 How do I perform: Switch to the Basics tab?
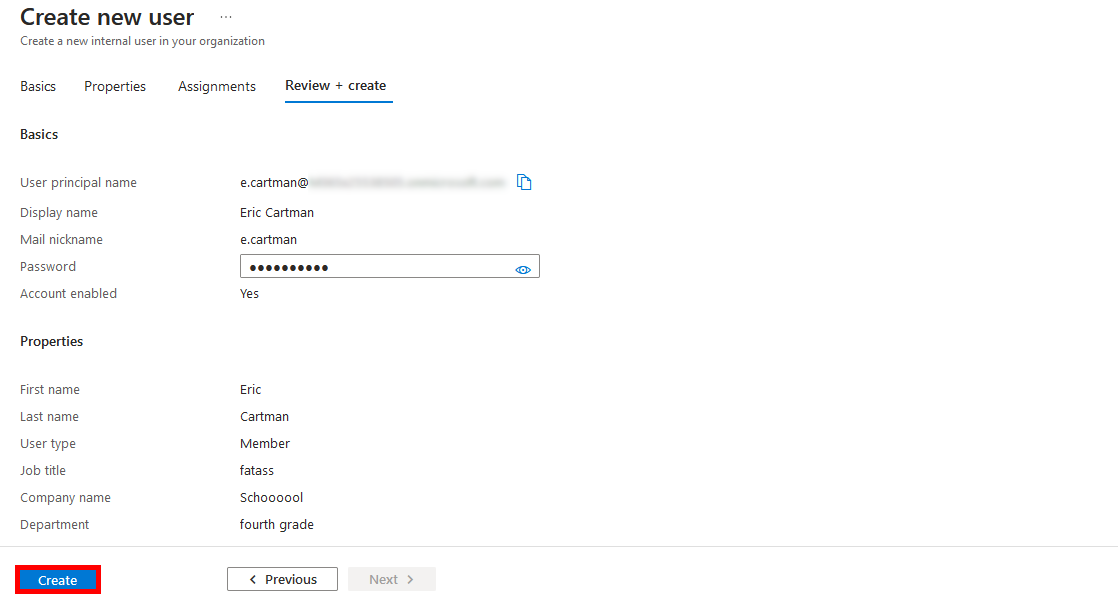(x=37, y=86)
